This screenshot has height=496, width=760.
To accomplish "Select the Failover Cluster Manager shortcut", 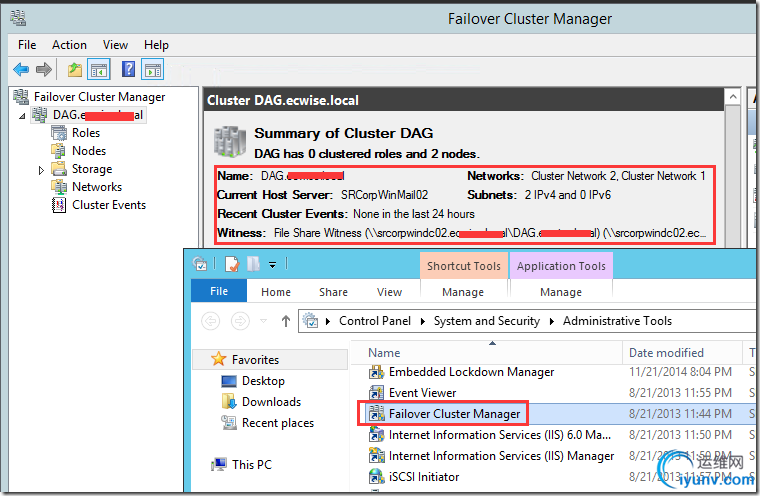I will pyautogui.click(x=455, y=414).
